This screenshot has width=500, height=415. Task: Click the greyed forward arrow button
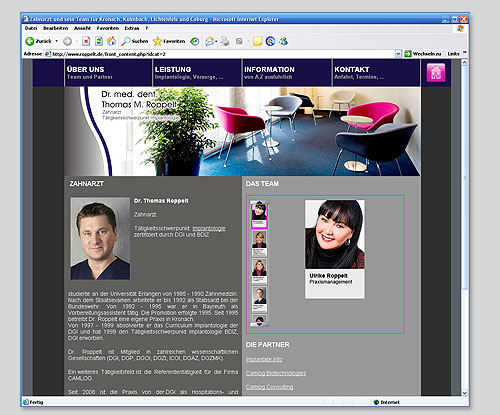coord(67,41)
